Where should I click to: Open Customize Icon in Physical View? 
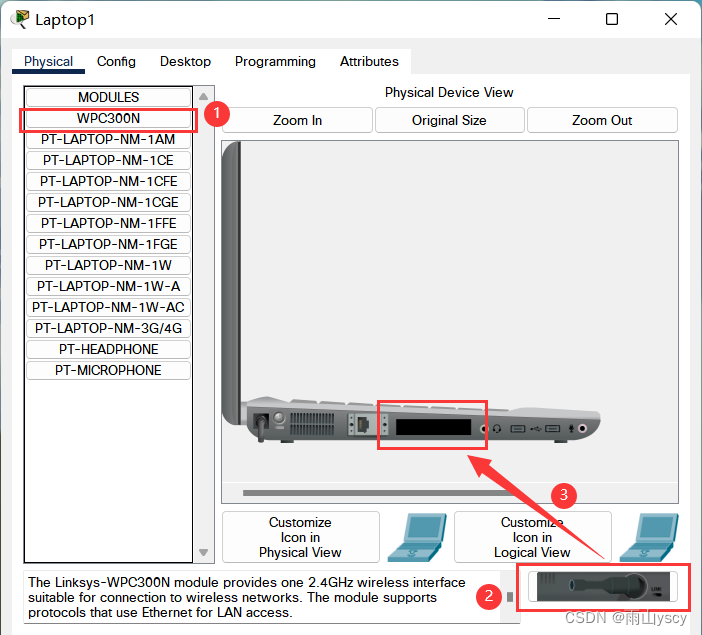click(300, 537)
